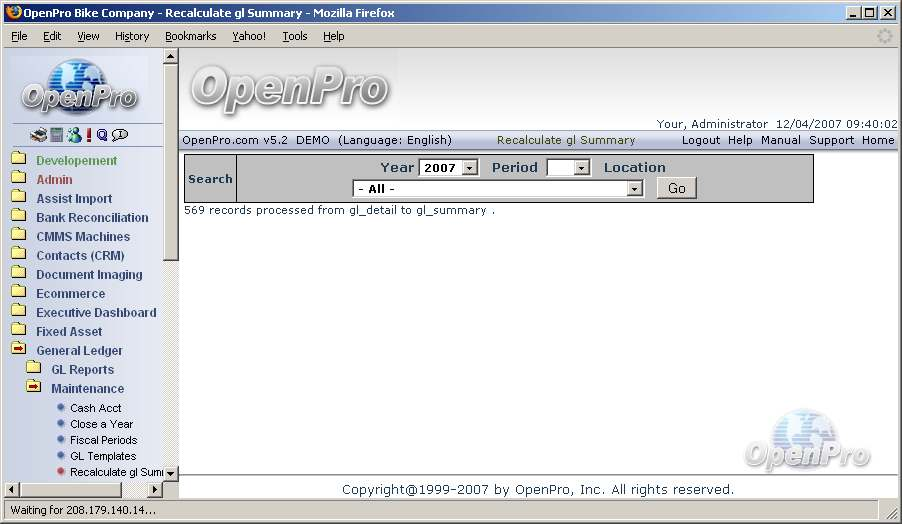
Task: Click the sidebar scroll down arrow
Action: coord(170,473)
